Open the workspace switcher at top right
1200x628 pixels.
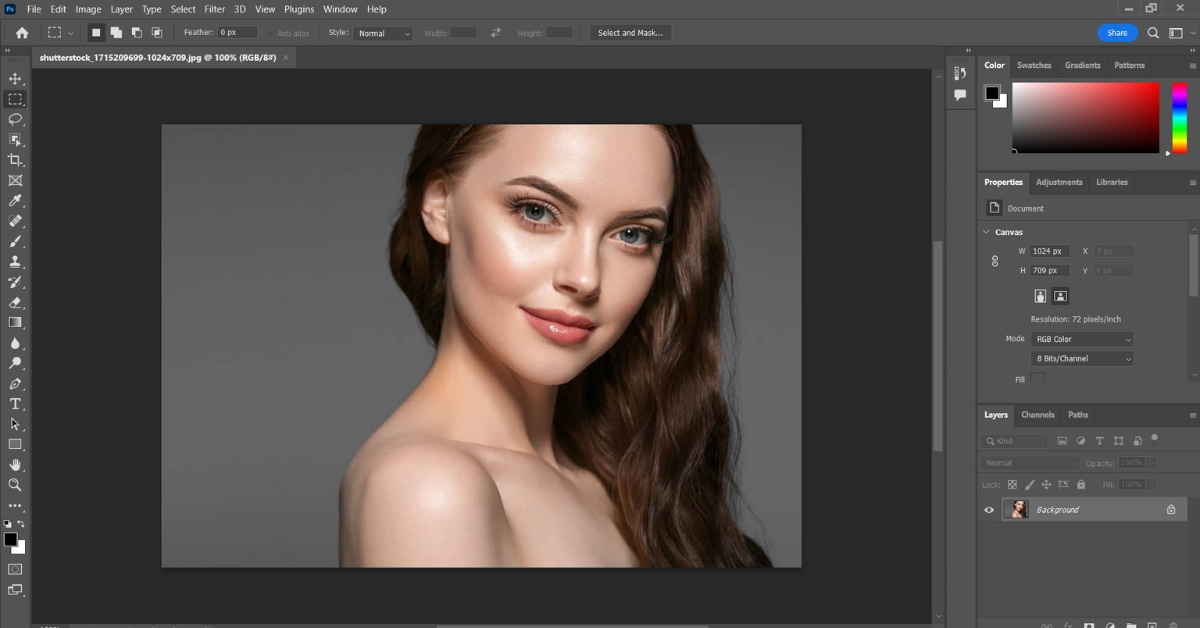click(x=1178, y=33)
